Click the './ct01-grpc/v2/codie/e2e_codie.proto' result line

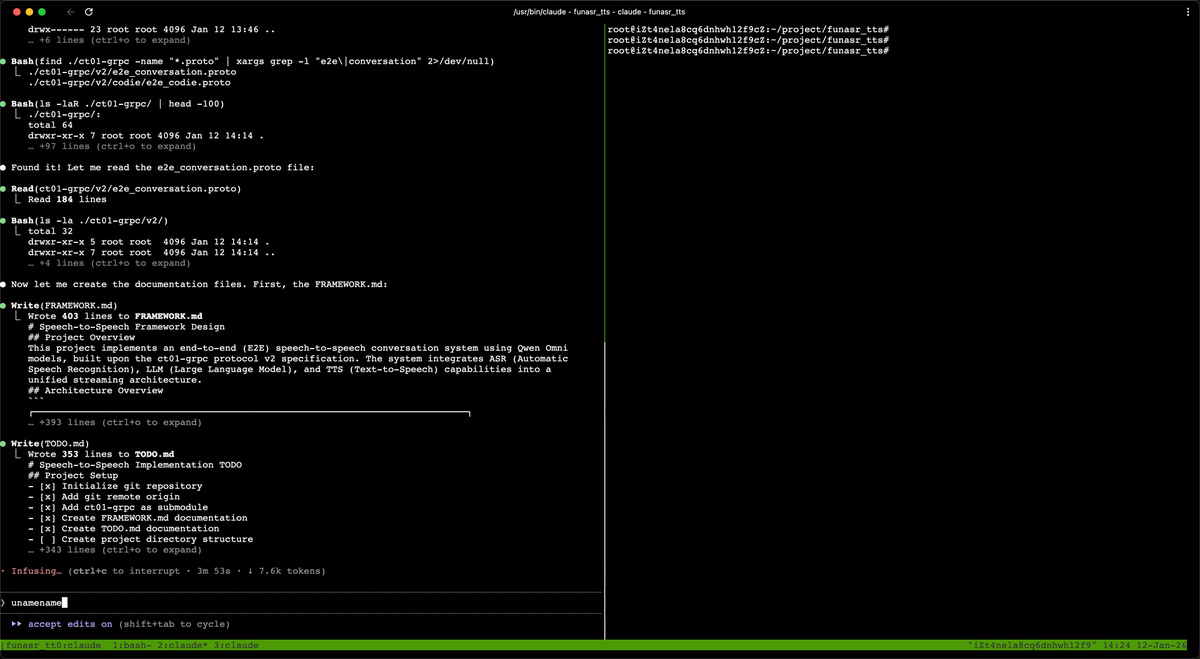[x=129, y=83]
